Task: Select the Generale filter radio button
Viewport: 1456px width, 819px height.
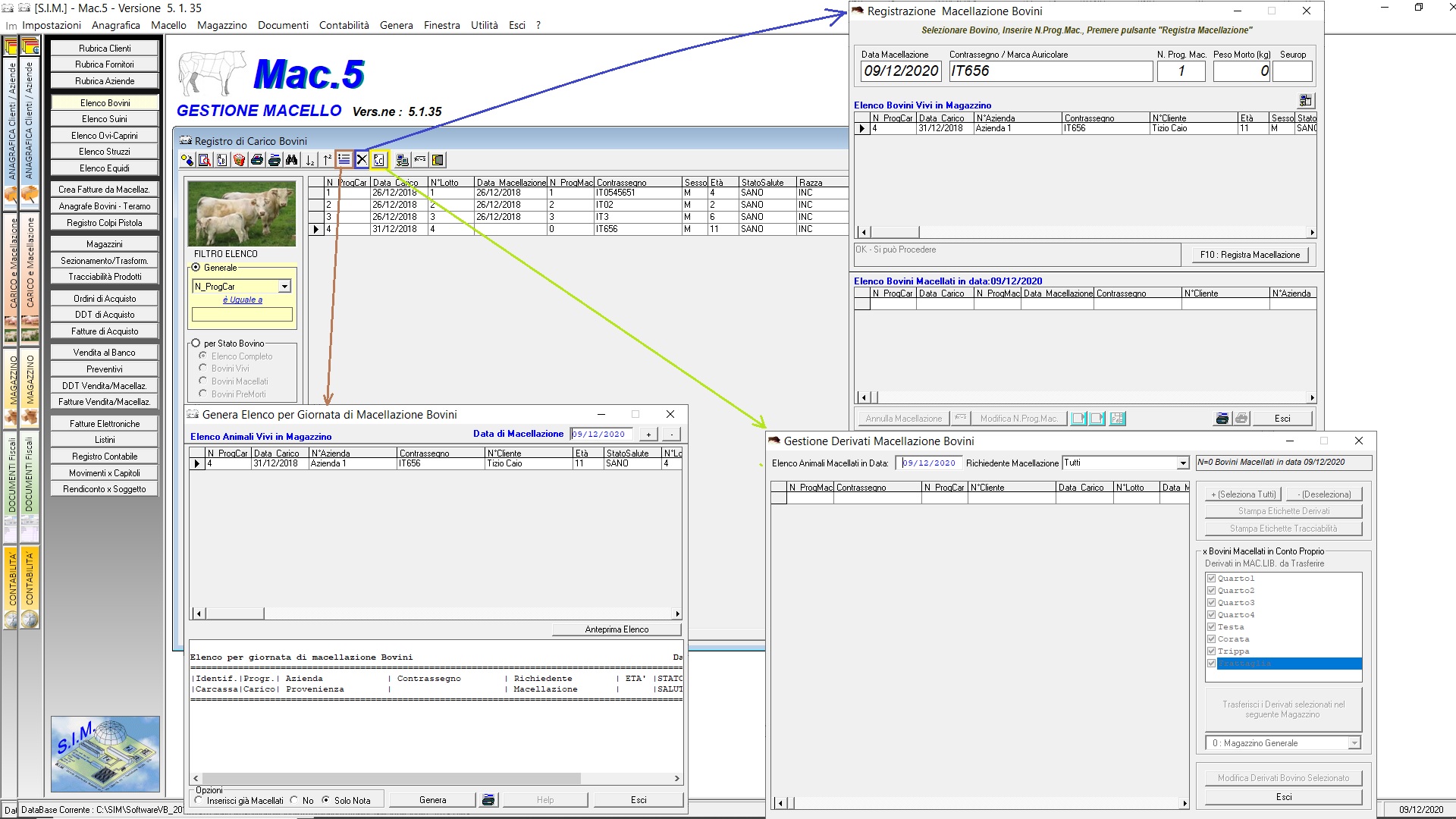Action: pyautogui.click(x=196, y=268)
